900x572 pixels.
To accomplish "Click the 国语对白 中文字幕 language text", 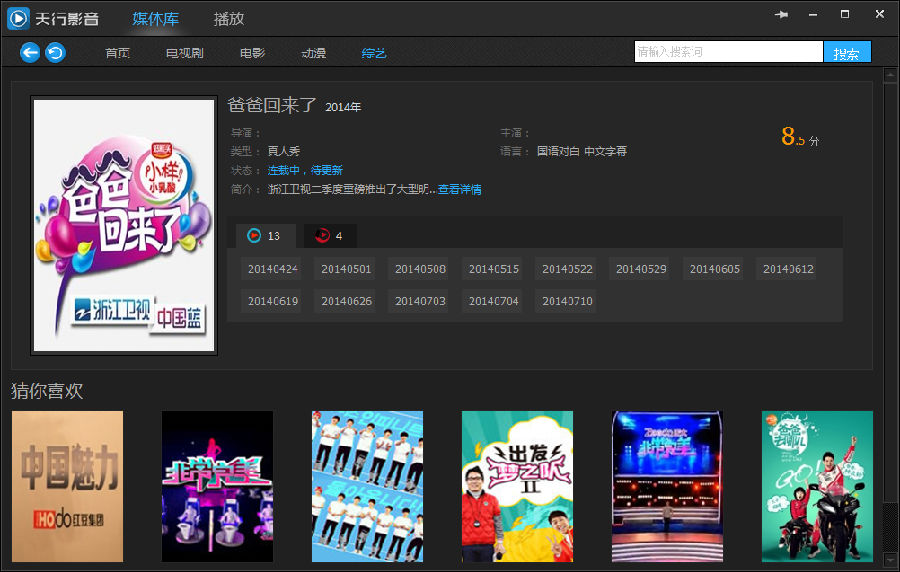I will [581, 151].
